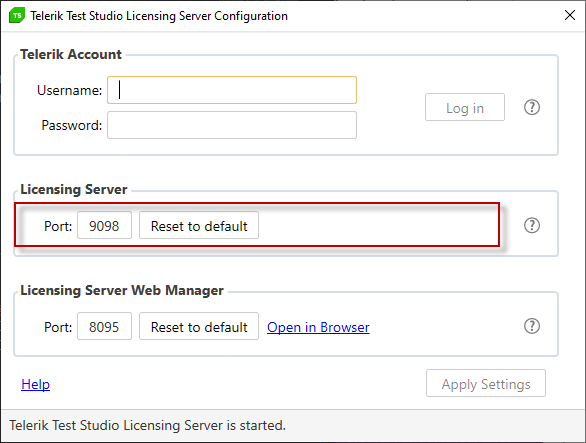586x443 pixels.
Task: Reset Licensing Server port to default
Action: point(199,225)
